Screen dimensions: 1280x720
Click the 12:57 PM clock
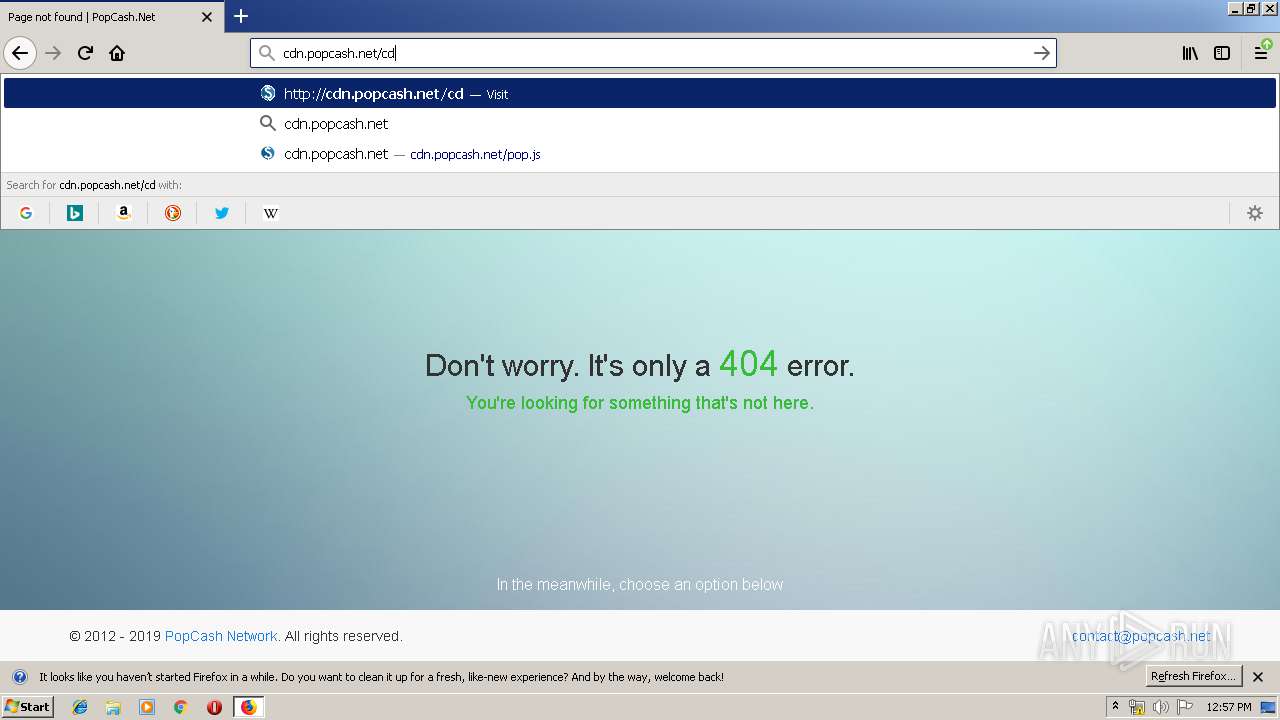pyautogui.click(x=1229, y=707)
